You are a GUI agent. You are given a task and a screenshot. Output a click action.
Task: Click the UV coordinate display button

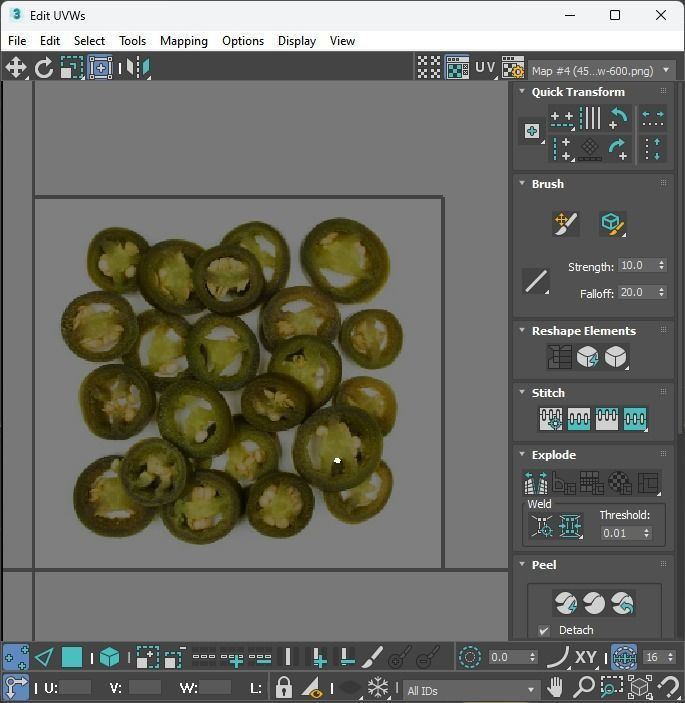pyautogui.click(x=486, y=68)
